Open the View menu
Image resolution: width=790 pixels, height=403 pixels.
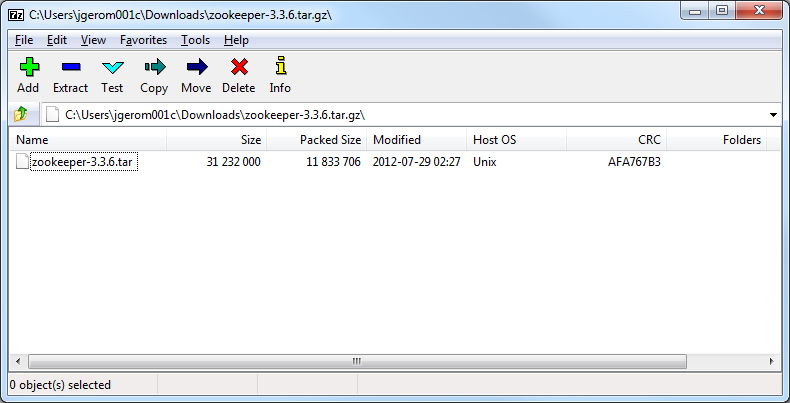click(93, 40)
